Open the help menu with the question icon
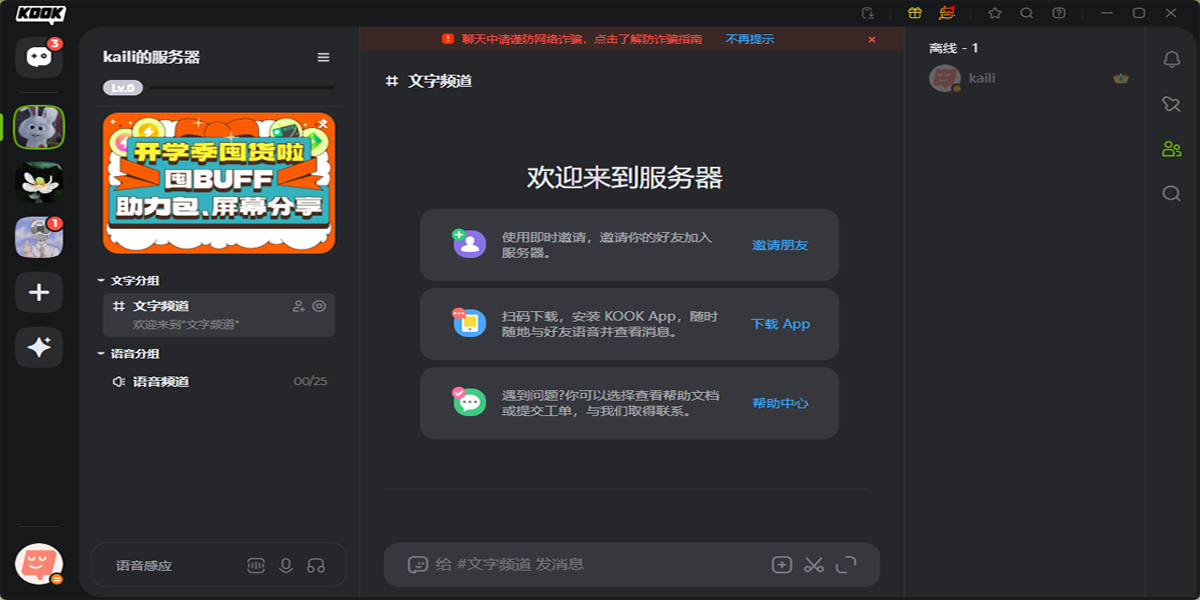 pyautogui.click(x=1060, y=13)
